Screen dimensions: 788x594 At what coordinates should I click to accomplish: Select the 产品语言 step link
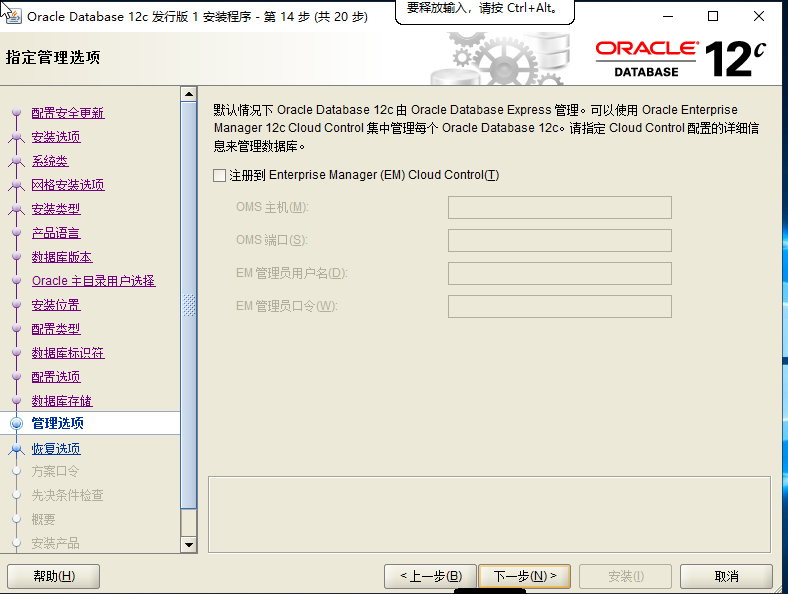[56, 233]
